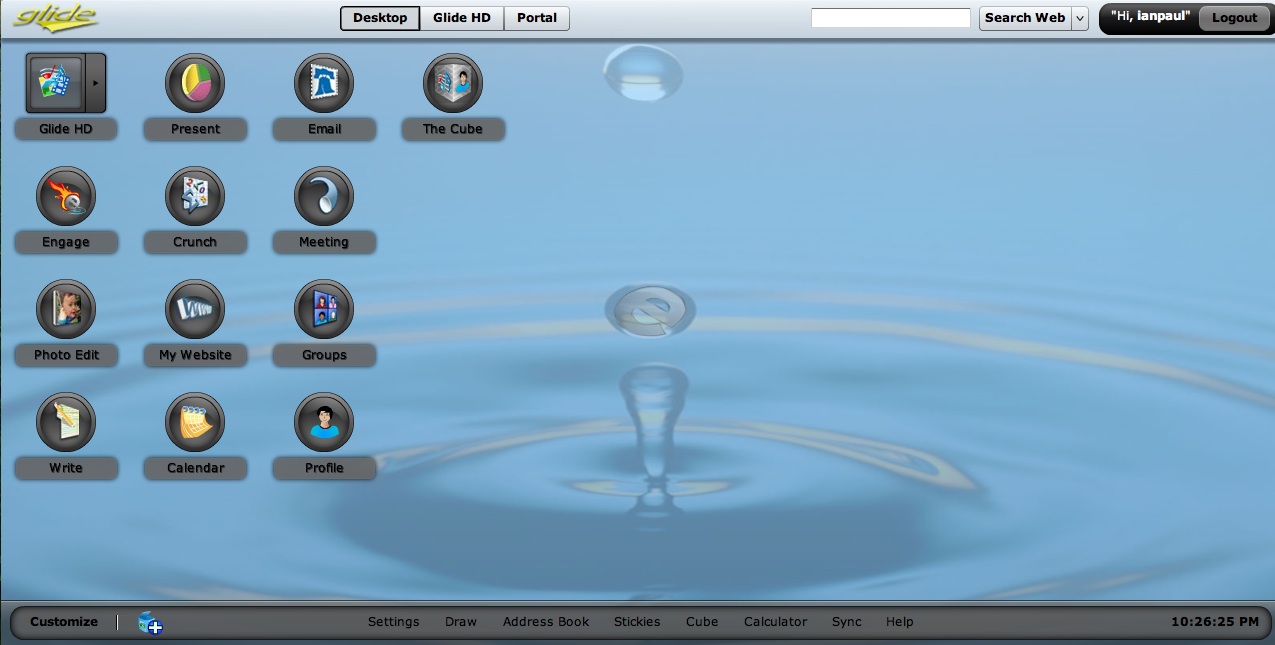The image size is (1275, 645).
Task: Click the Email label button
Action: [x=324, y=129]
